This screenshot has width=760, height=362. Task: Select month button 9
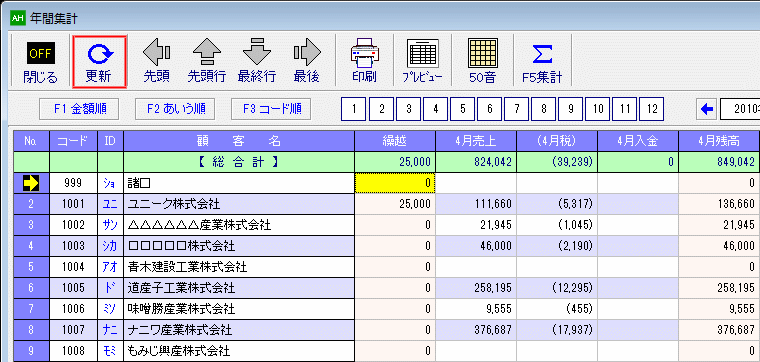(x=570, y=109)
